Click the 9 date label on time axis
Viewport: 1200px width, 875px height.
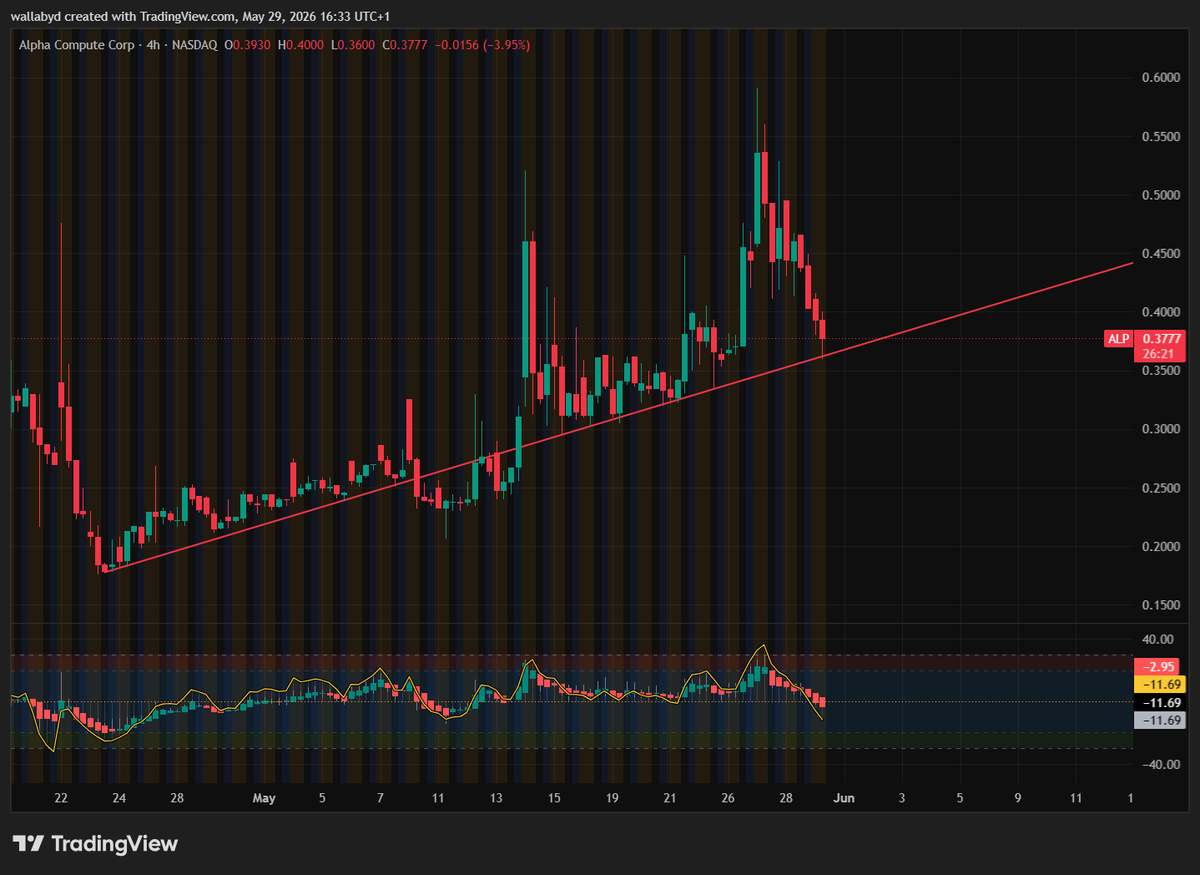click(x=1018, y=798)
